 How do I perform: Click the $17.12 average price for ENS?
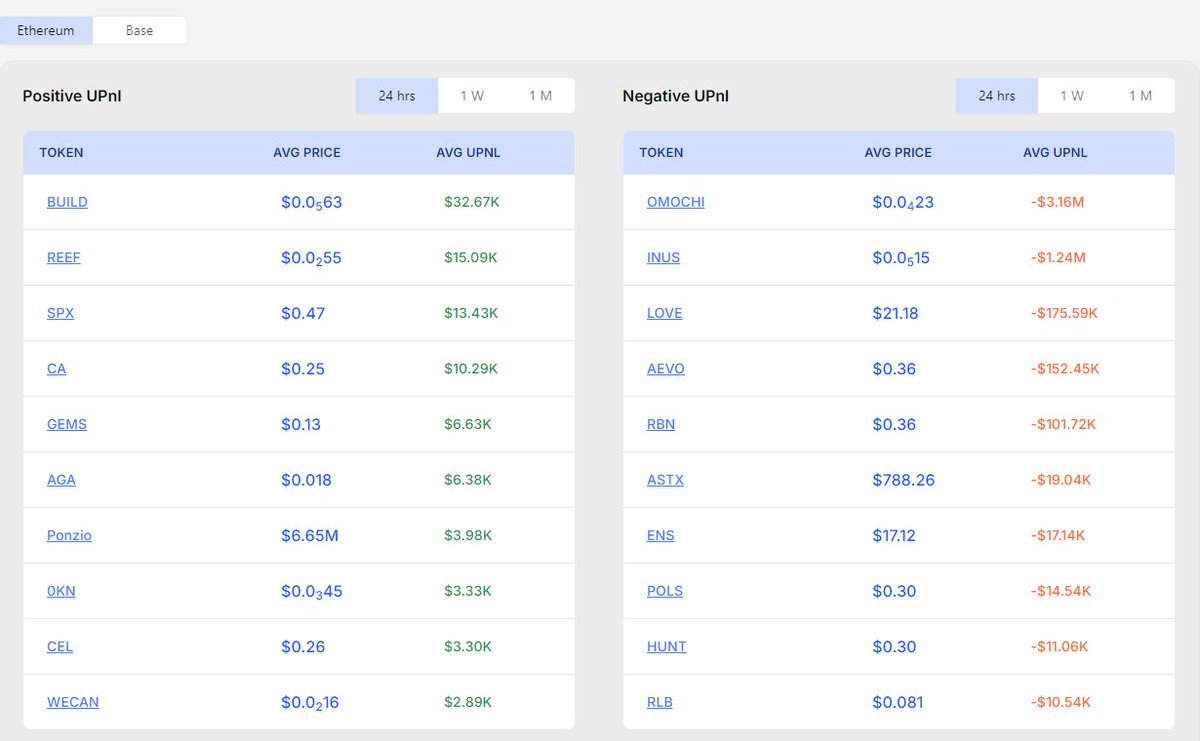(x=894, y=536)
